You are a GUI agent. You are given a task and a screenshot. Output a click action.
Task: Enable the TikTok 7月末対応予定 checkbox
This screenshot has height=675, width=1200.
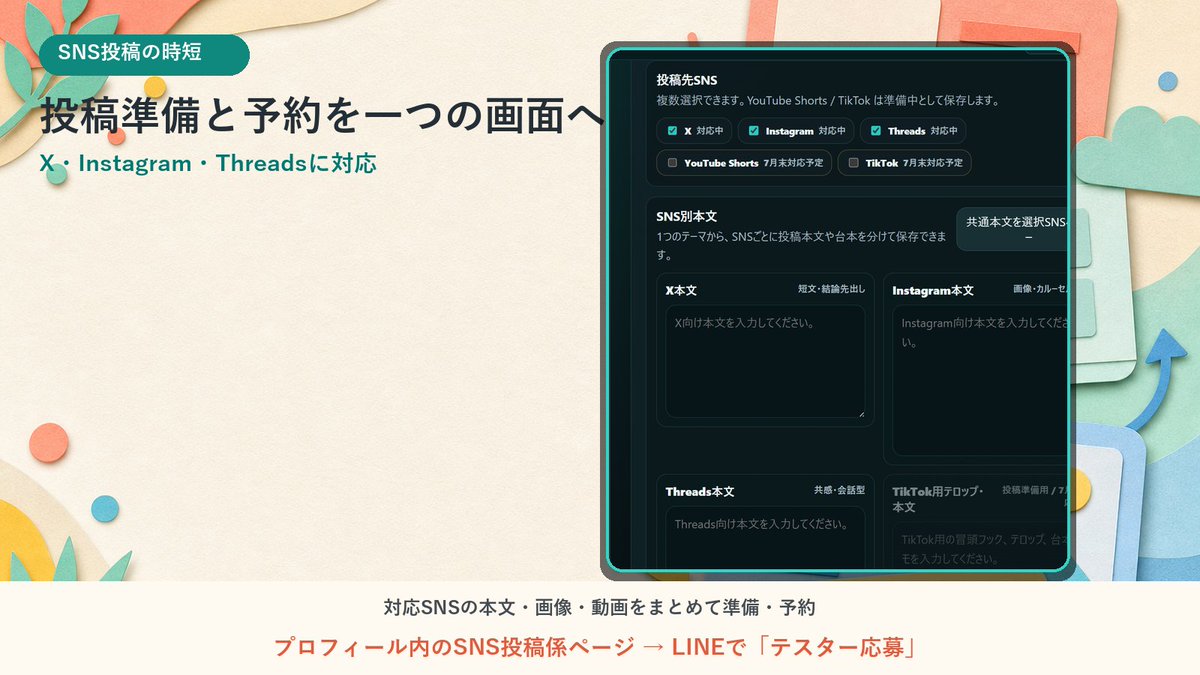[x=853, y=163]
